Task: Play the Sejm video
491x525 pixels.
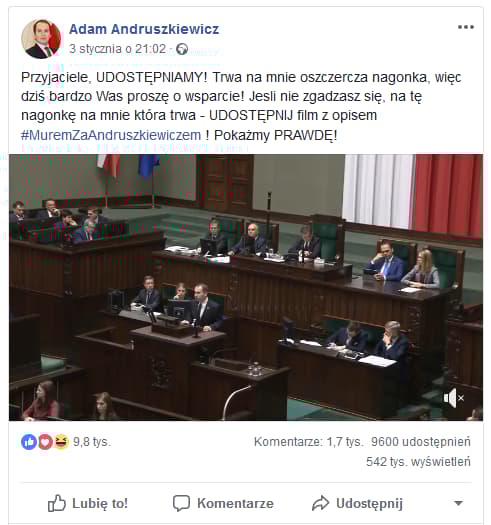Action: pyautogui.click(x=246, y=287)
